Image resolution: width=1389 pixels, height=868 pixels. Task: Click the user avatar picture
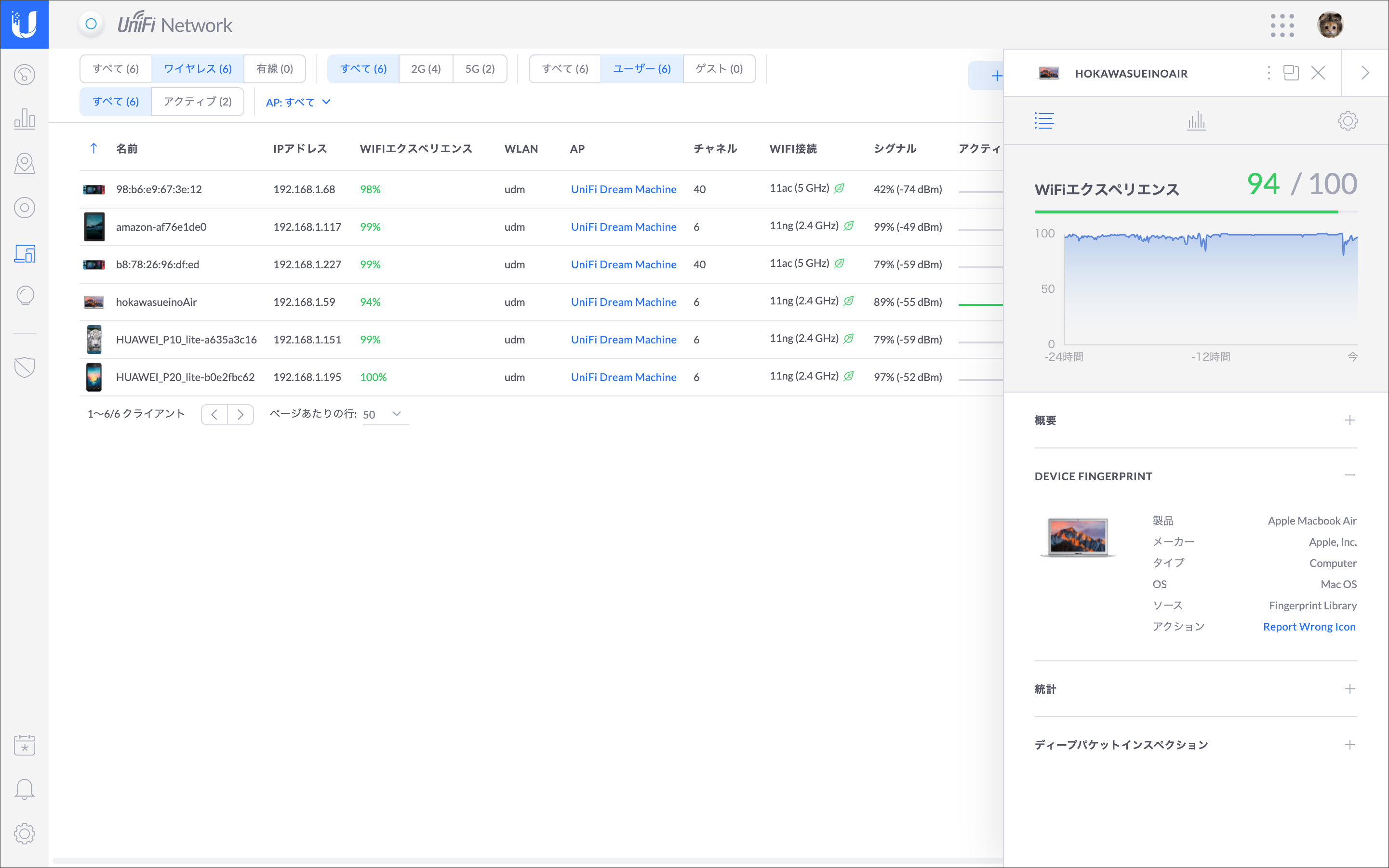pyautogui.click(x=1330, y=25)
